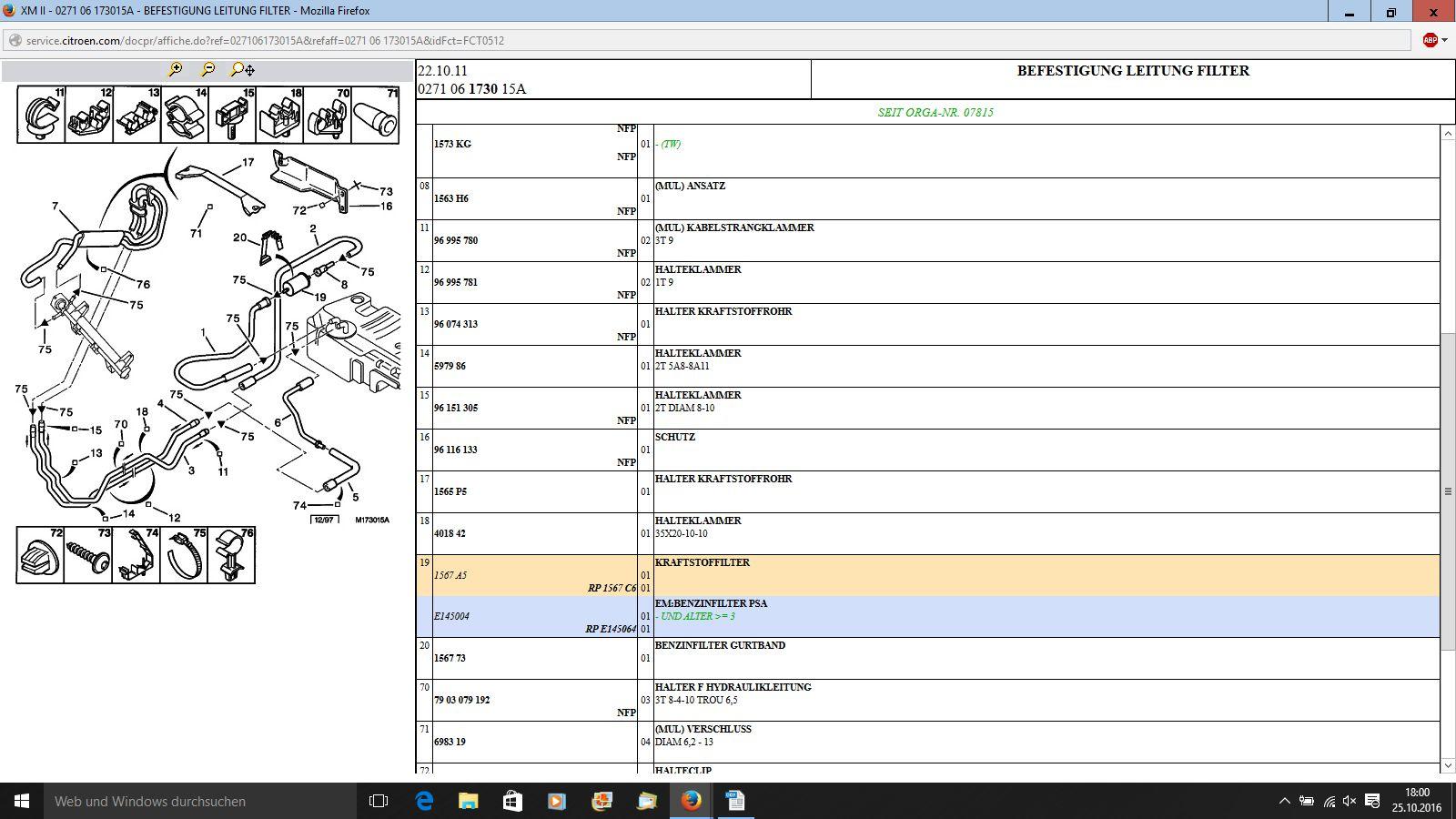
Task: Click fuel filter callout 19 in diagram
Action: 320,298
